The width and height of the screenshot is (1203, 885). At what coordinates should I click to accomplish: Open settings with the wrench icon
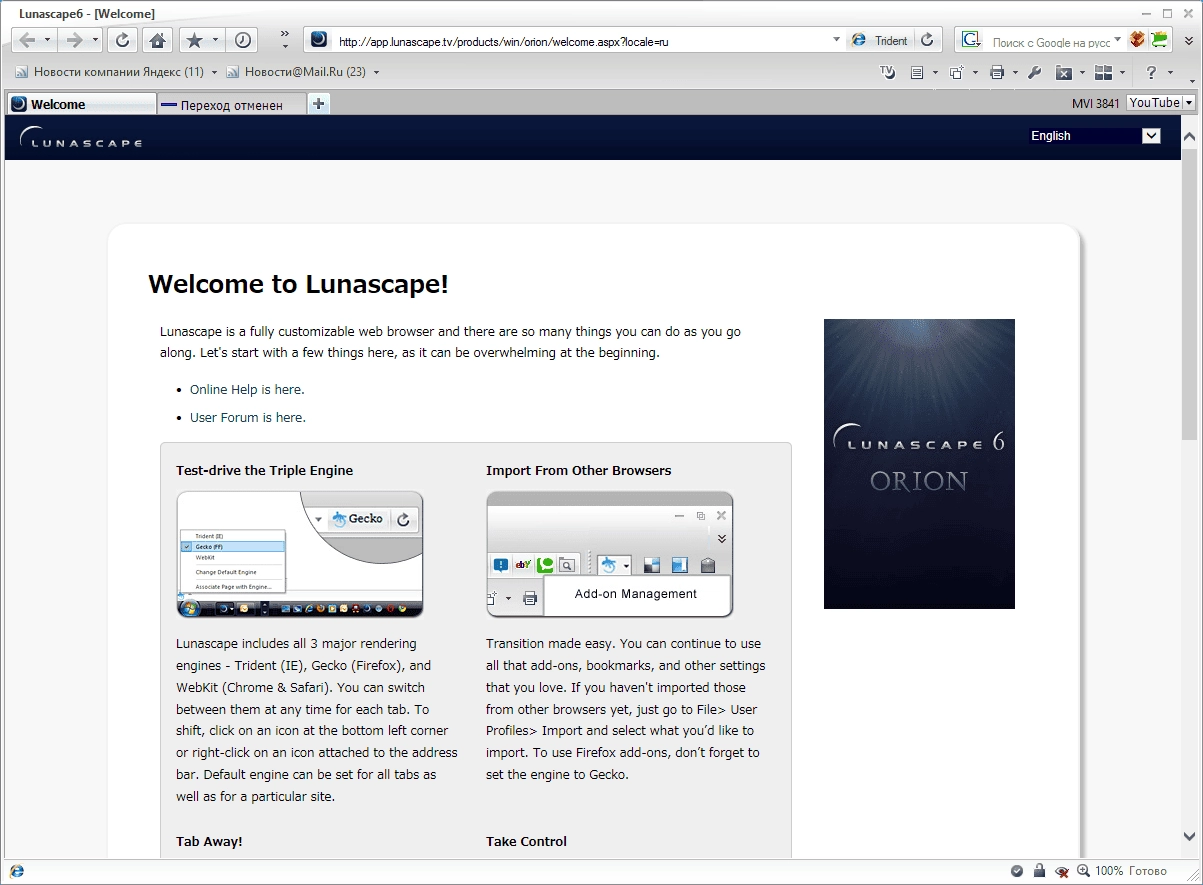[x=1035, y=72]
